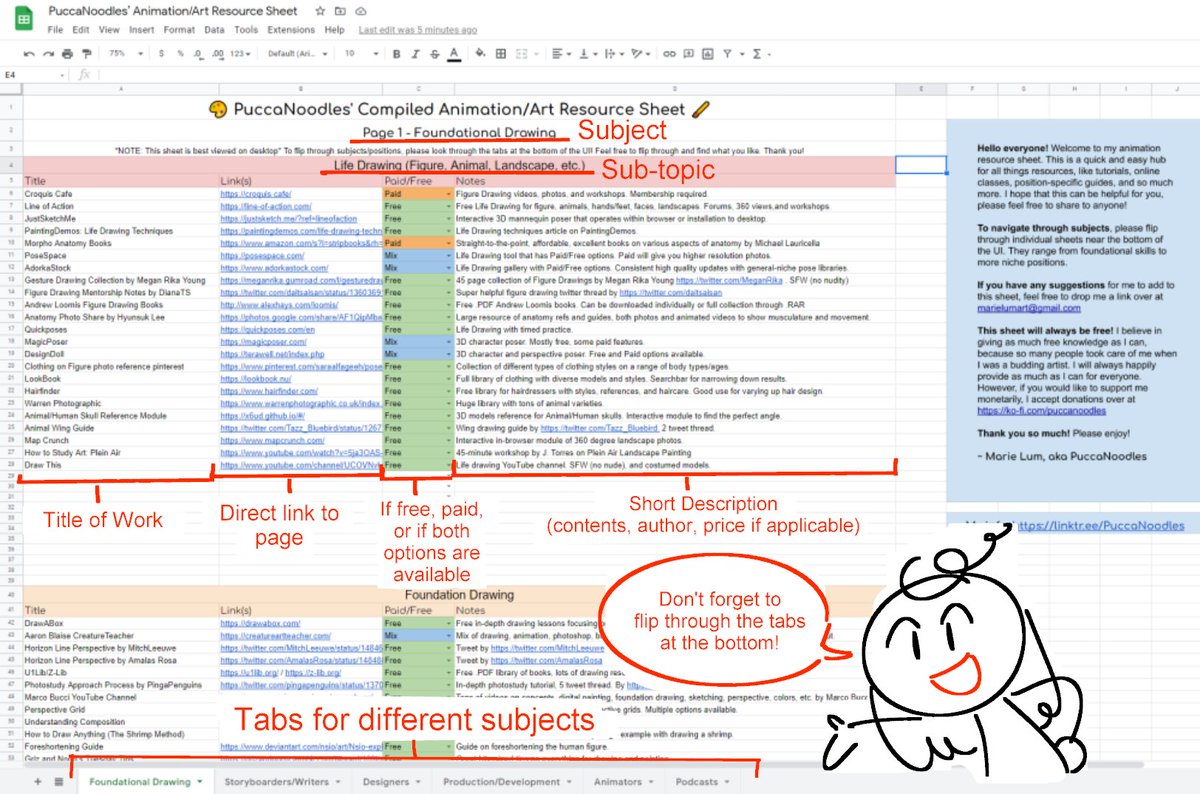Decrease decimal places (.0 icon)
Viewport: 1200px width, 794px height.
198,53
